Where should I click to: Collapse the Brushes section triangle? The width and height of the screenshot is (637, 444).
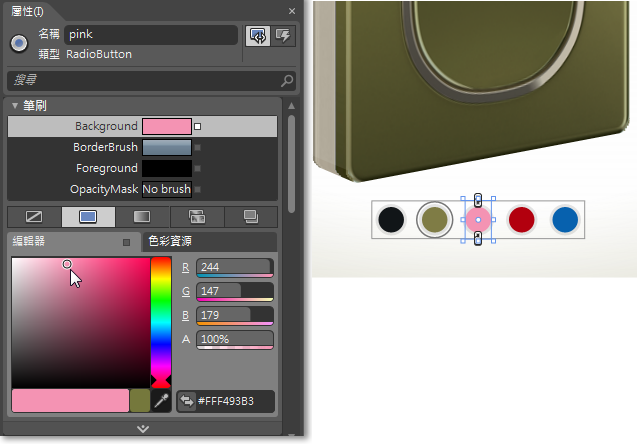pyautogui.click(x=15, y=106)
